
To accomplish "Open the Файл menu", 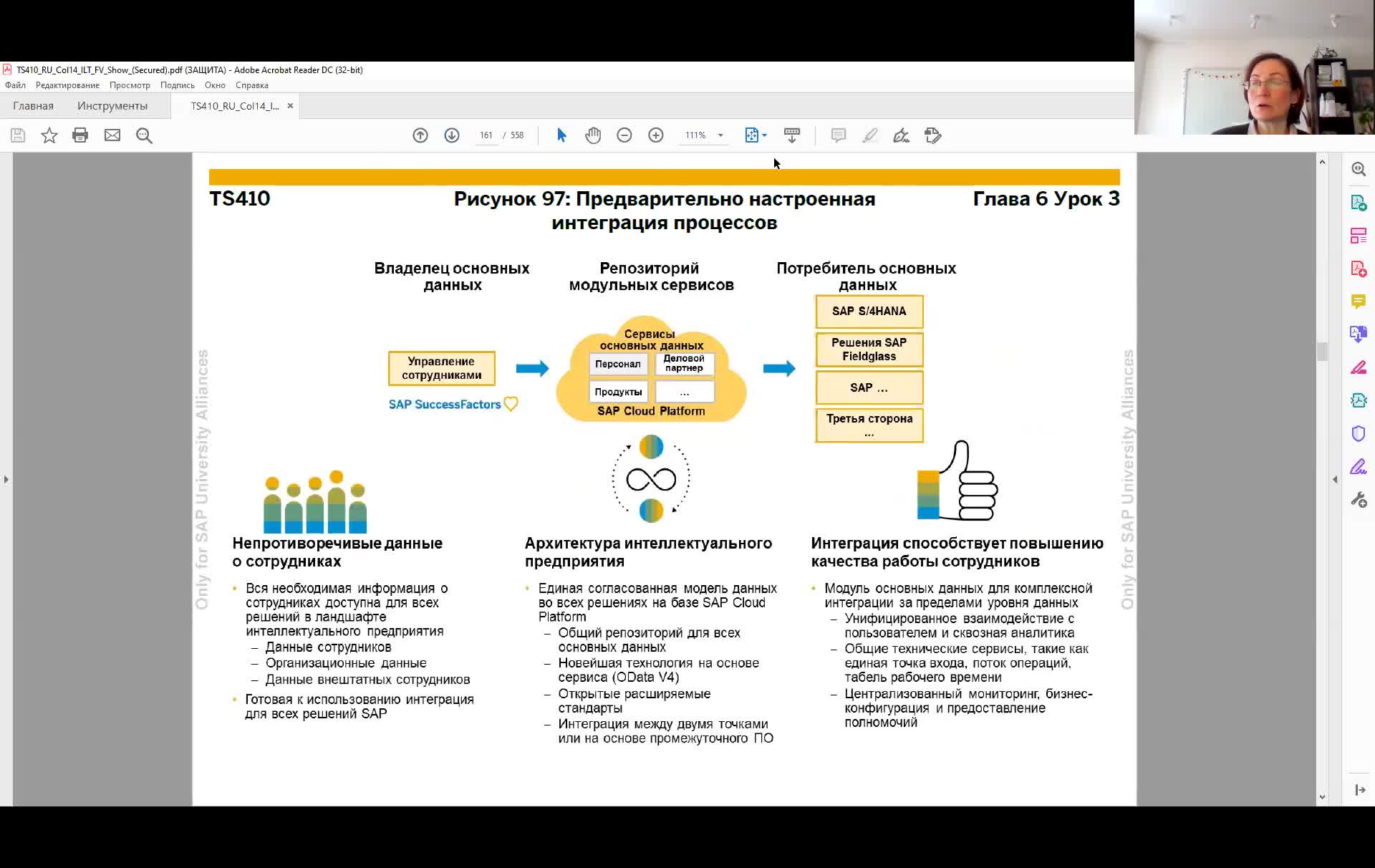I will [15, 85].
